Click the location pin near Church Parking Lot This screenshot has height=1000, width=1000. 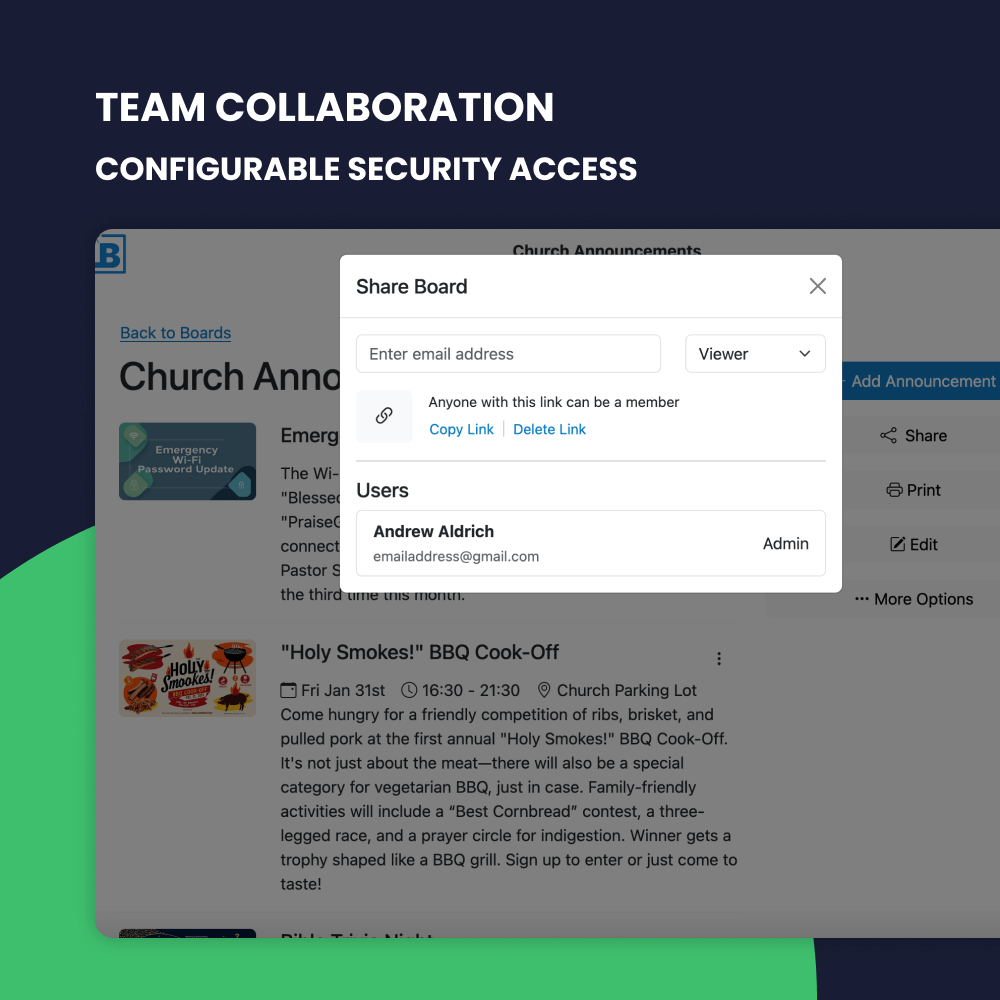pyautogui.click(x=544, y=690)
